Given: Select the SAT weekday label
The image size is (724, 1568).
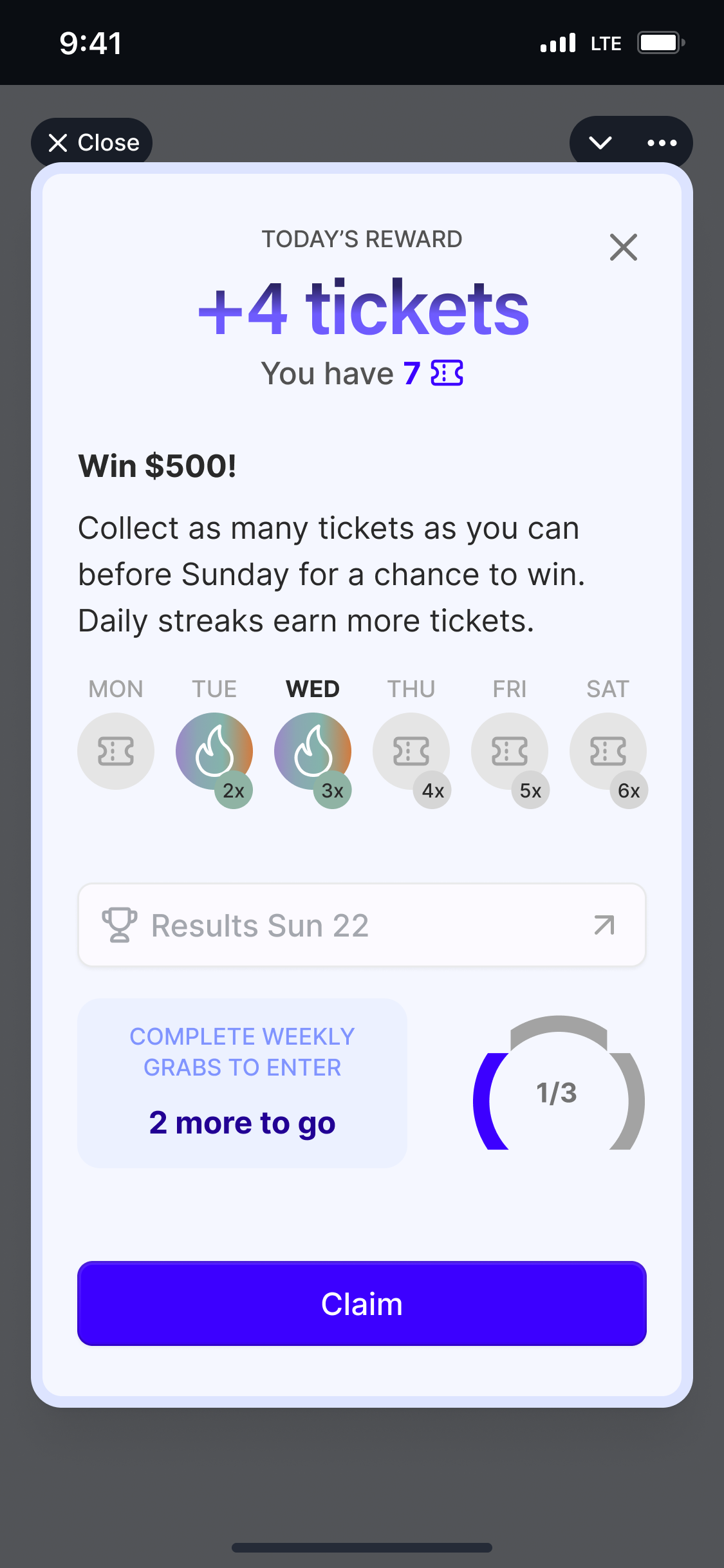Looking at the screenshot, I should pos(608,688).
